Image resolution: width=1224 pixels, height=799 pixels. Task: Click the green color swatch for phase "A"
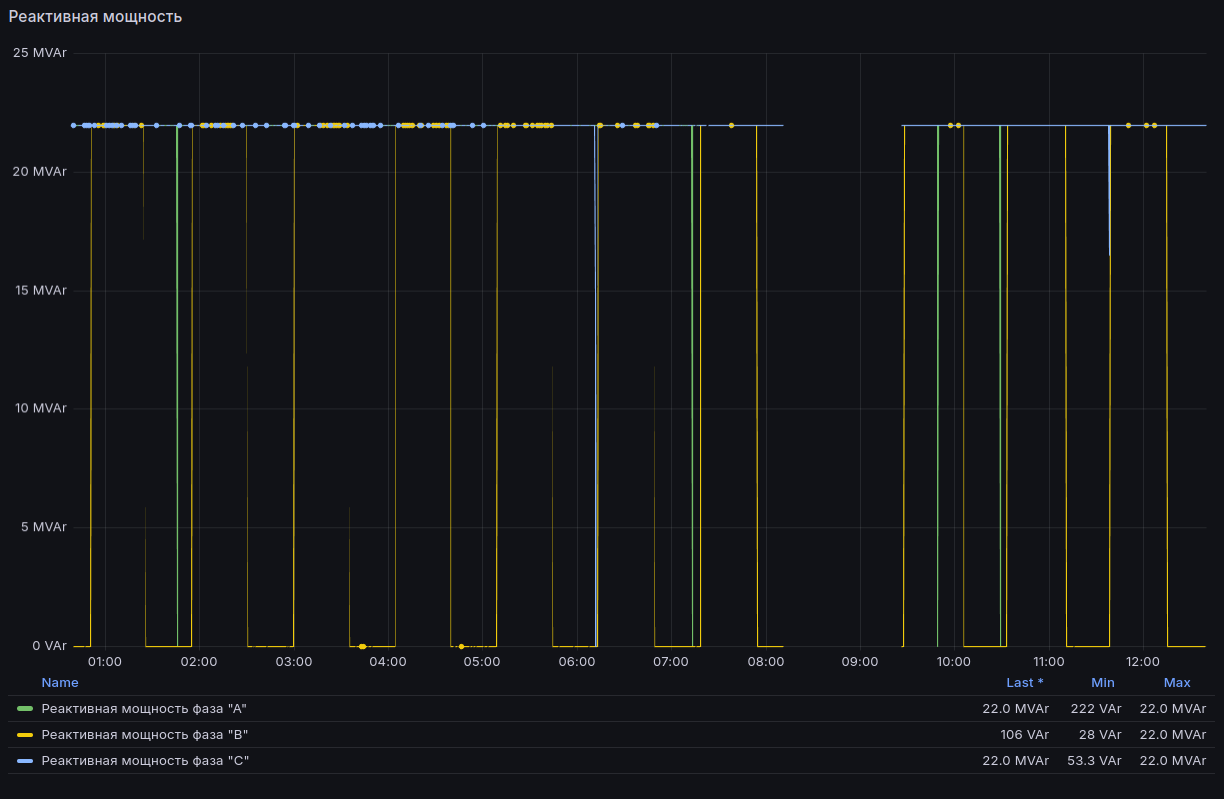pyautogui.click(x=25, y=709)
